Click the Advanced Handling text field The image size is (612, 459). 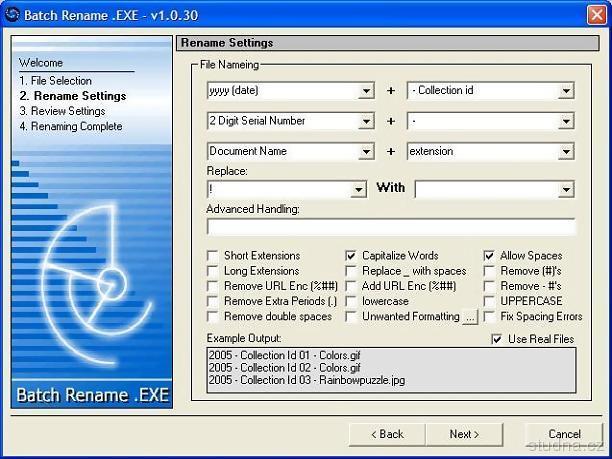click(390, 227)
